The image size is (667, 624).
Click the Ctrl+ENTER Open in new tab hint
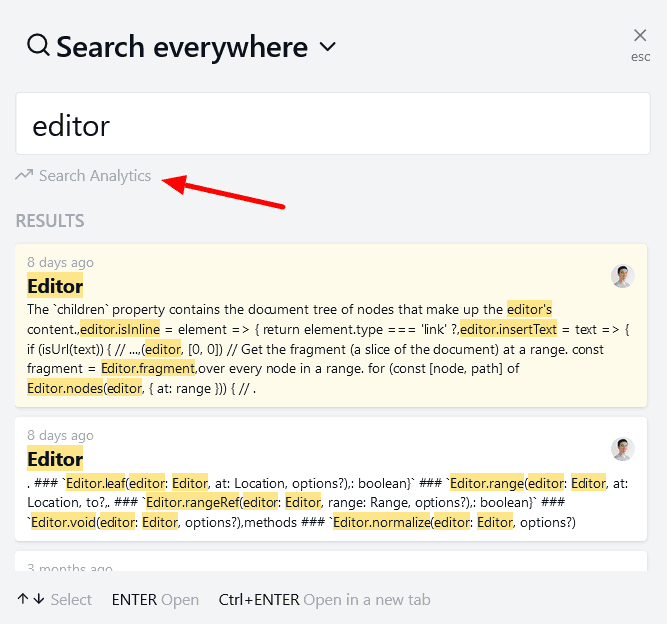tap(324, 600)
